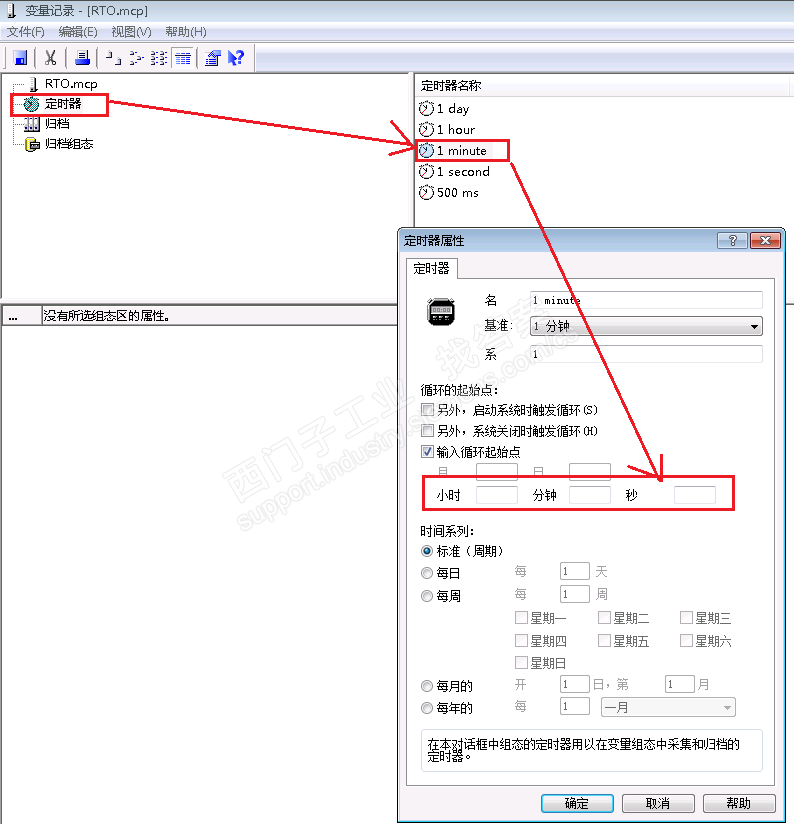Click the 帮助 button in dialog

point(739,804)
